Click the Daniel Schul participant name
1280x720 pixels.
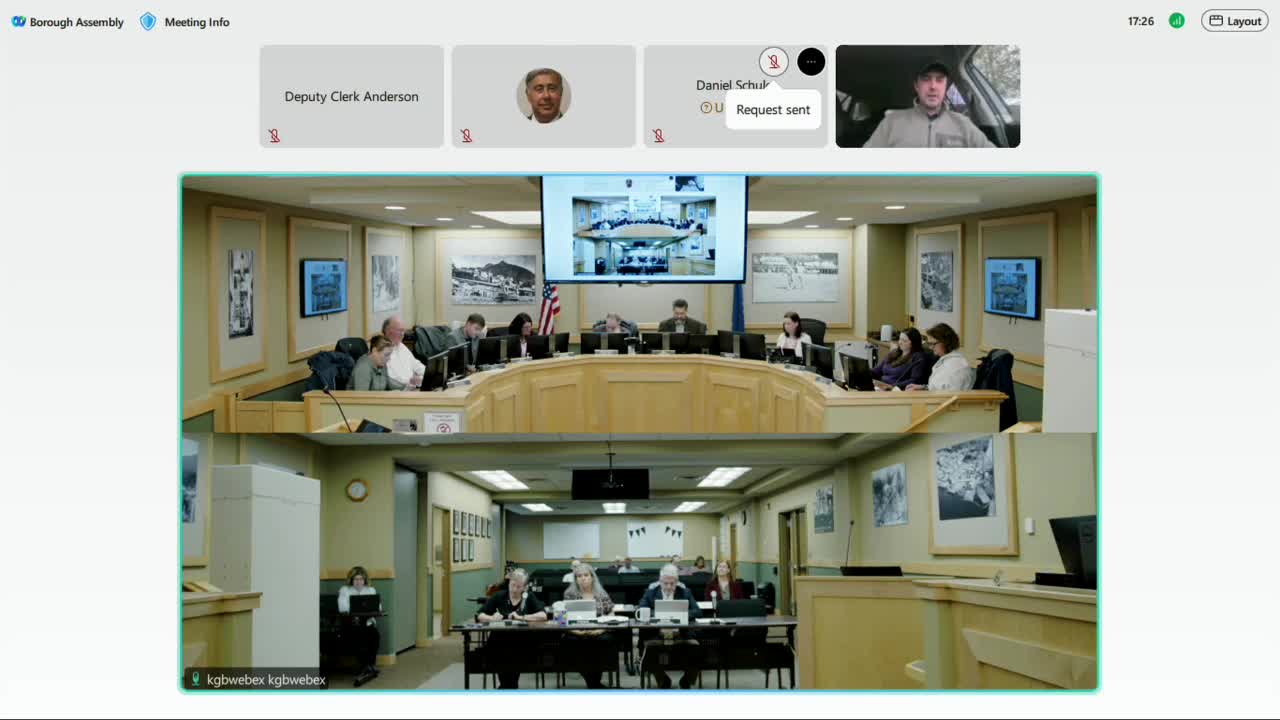click(x=732, y=85)
